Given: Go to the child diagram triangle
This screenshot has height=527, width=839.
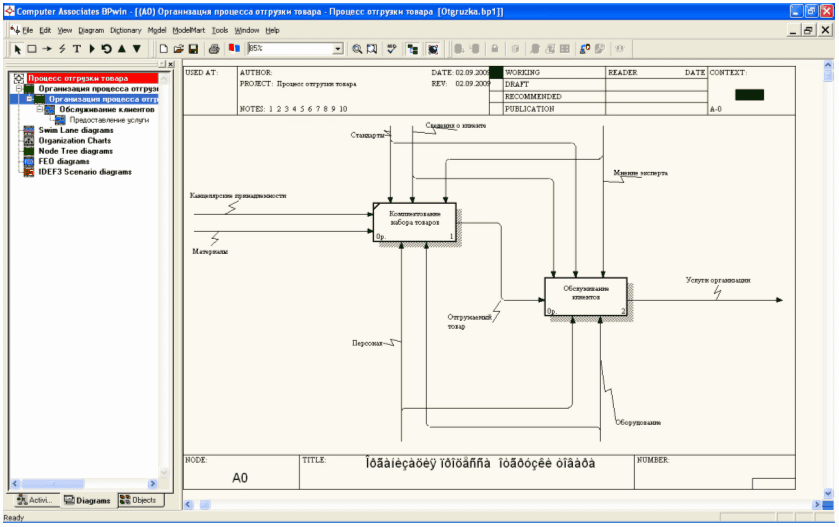Looking at the screenshot, I should point(137,49).
